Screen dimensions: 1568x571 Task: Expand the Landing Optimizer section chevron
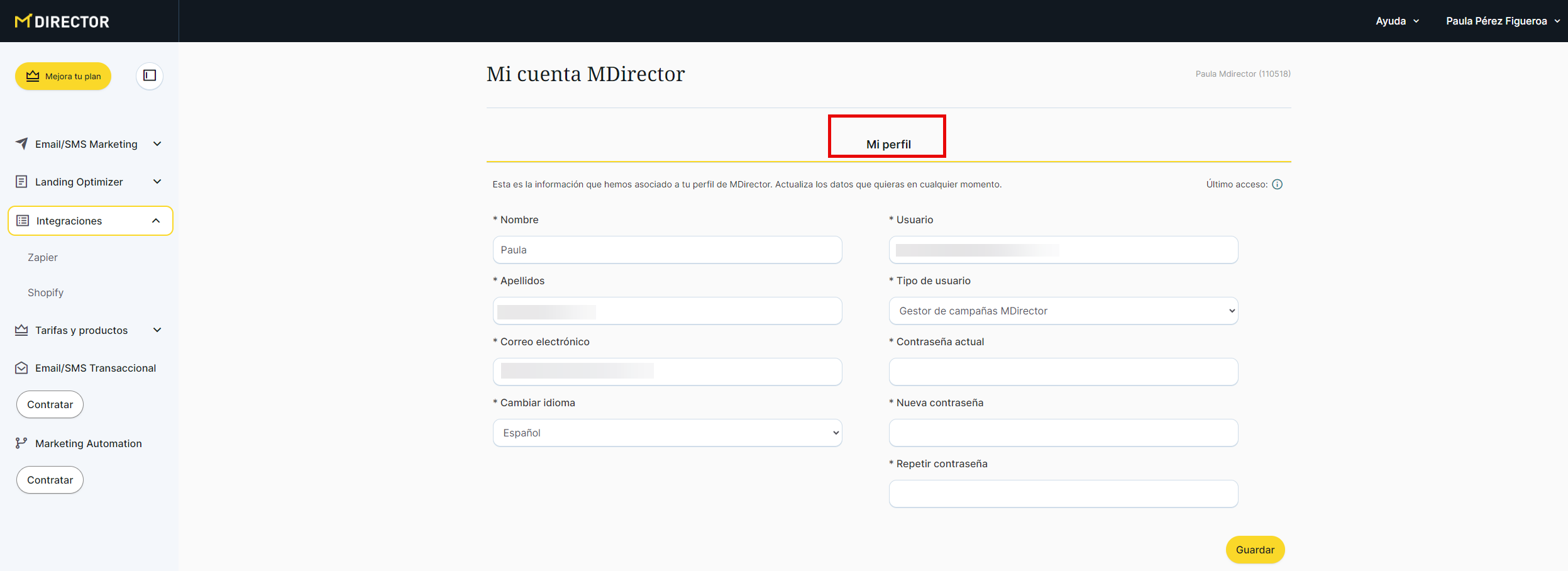click(x=157, y=182)
